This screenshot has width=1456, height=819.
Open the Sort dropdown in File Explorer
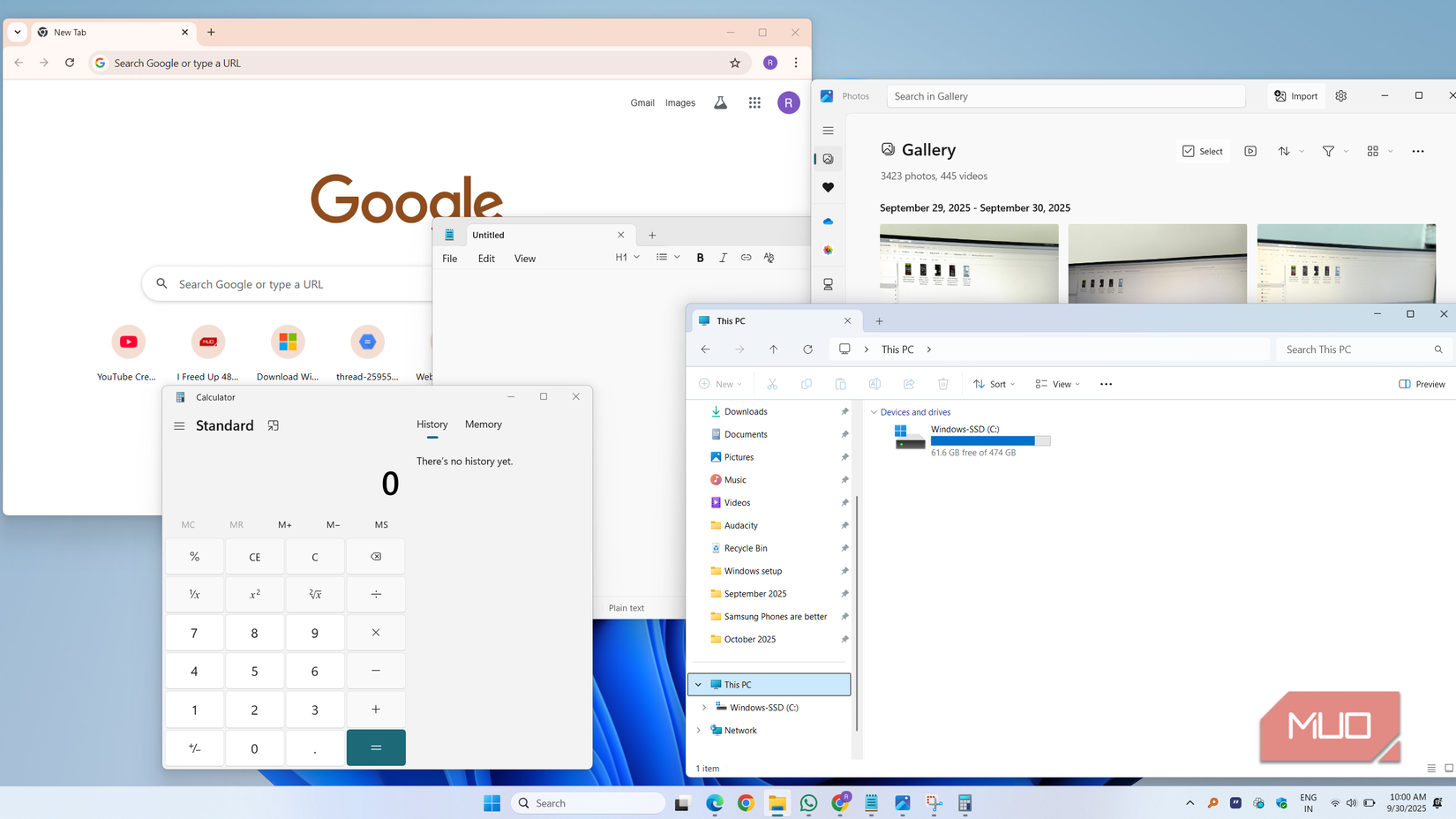coord(994,384)
